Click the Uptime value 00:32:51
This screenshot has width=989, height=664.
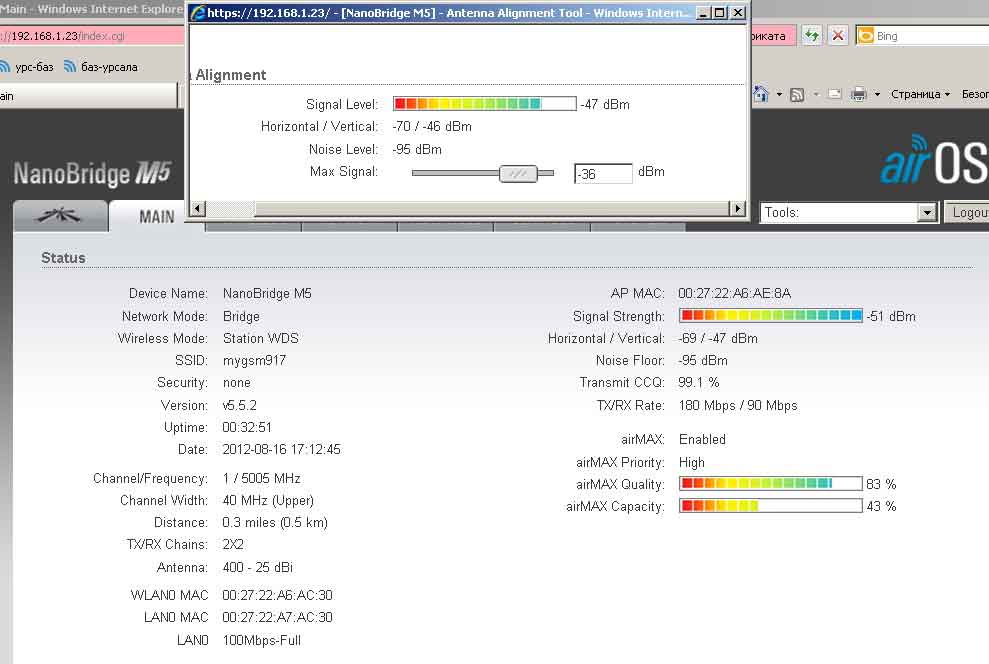(247, 428)
